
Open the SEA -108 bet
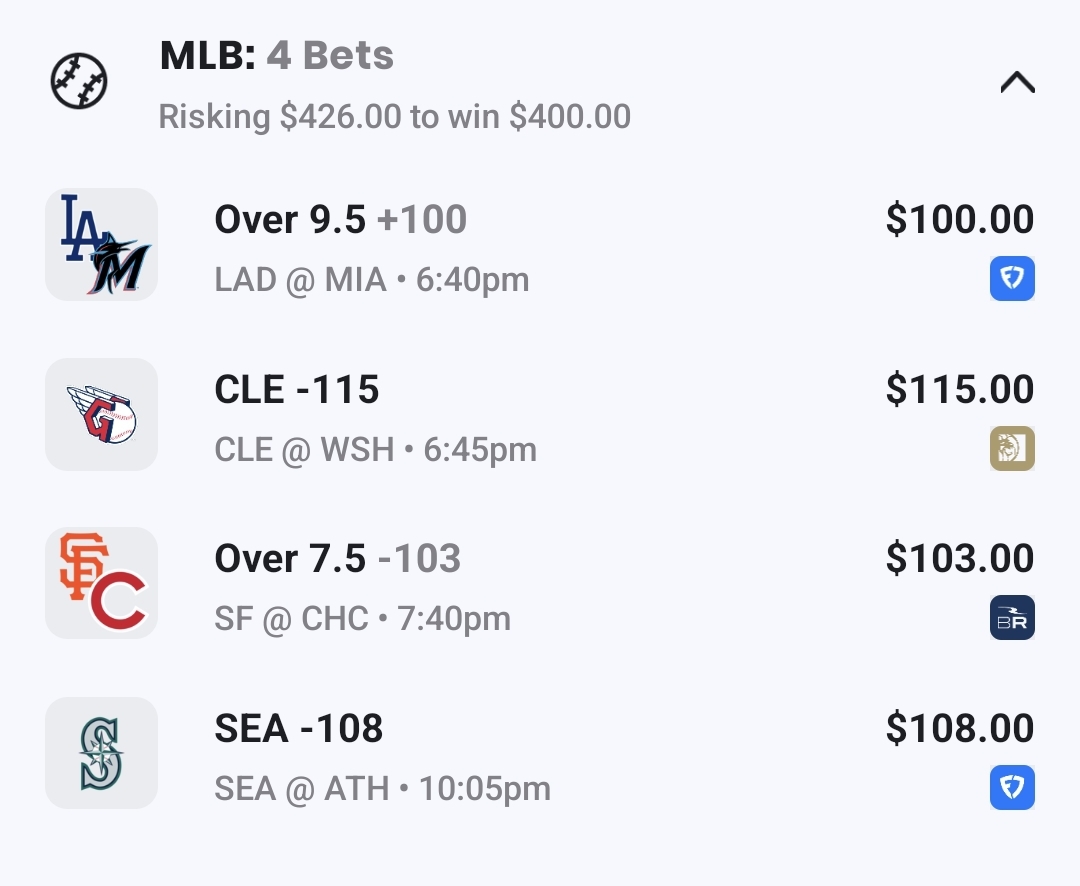(x=299, y=729)
